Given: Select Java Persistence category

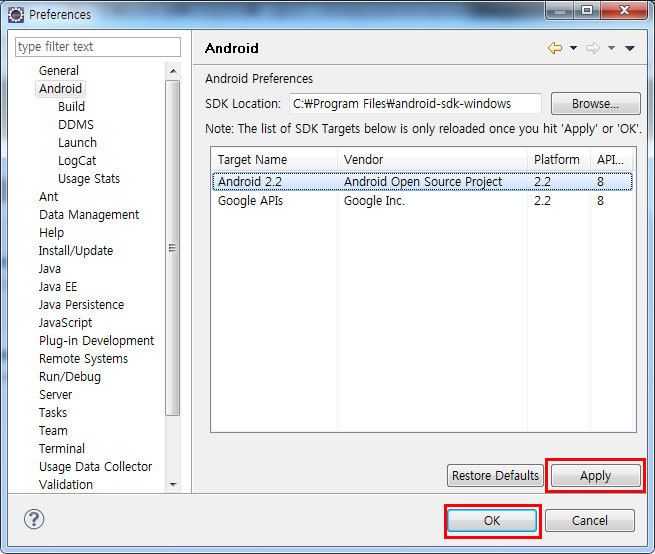Looking at the screenshot, I should point(81,305).
